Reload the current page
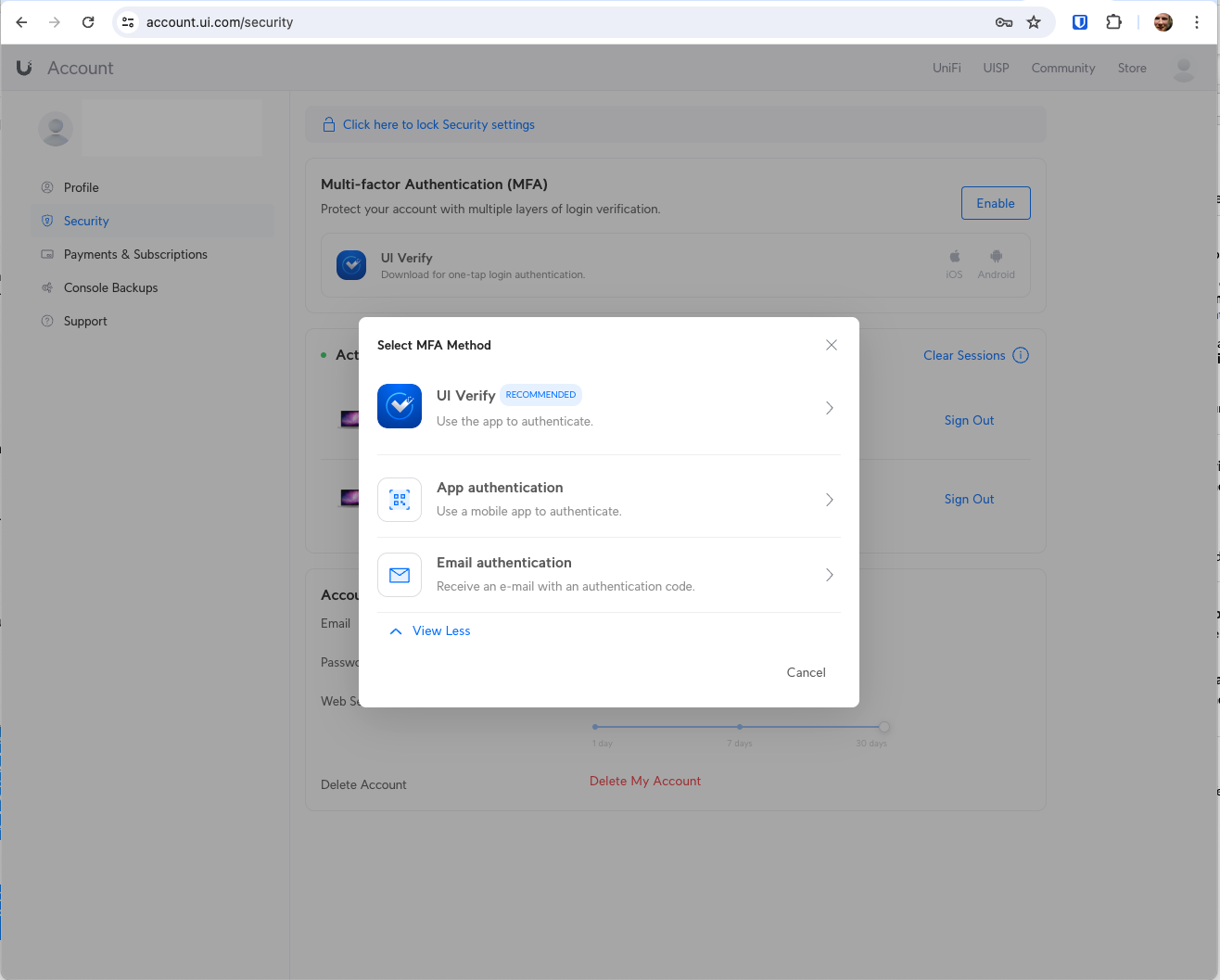1220x980 pixels. pos(88,22)
